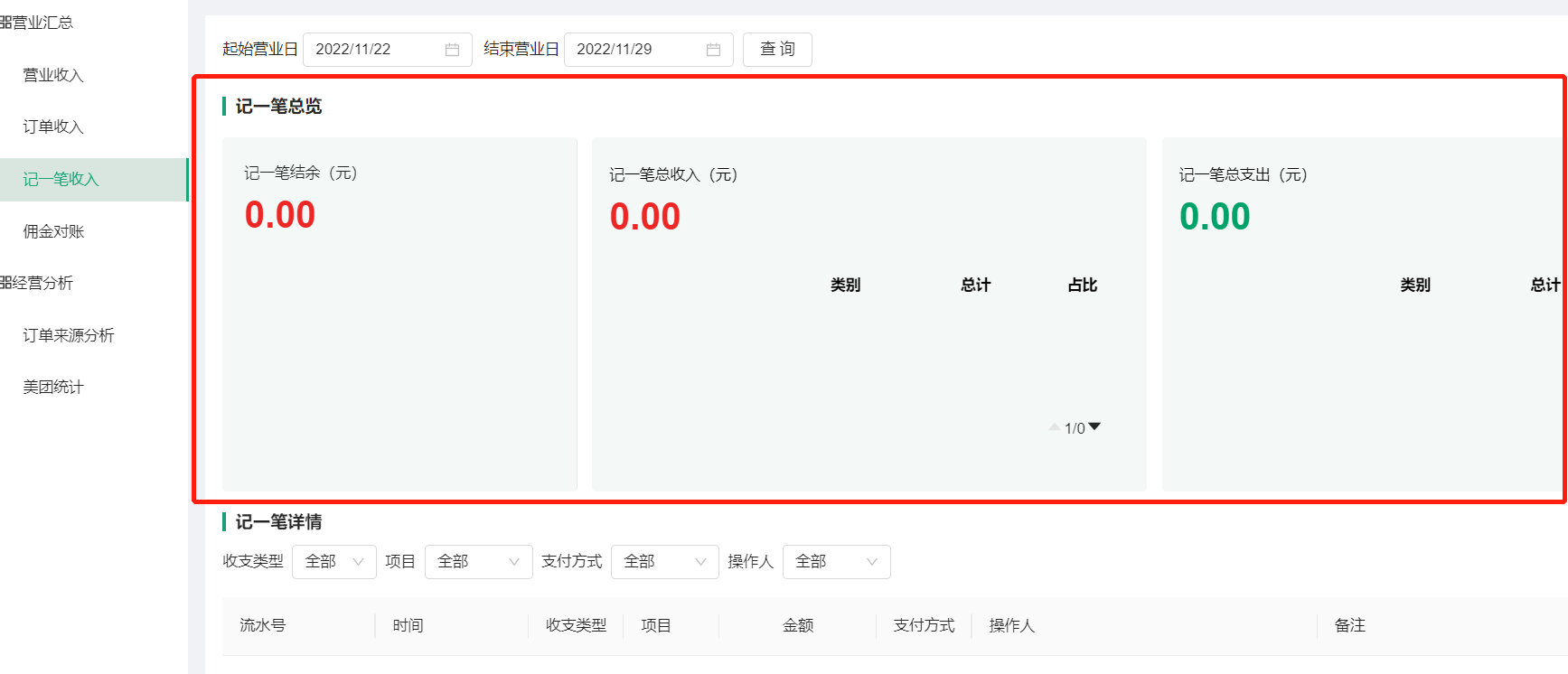Collapse 经营分析 menu group
The width and height of the screenshot is (1568, 674).
tap(36, 283)
